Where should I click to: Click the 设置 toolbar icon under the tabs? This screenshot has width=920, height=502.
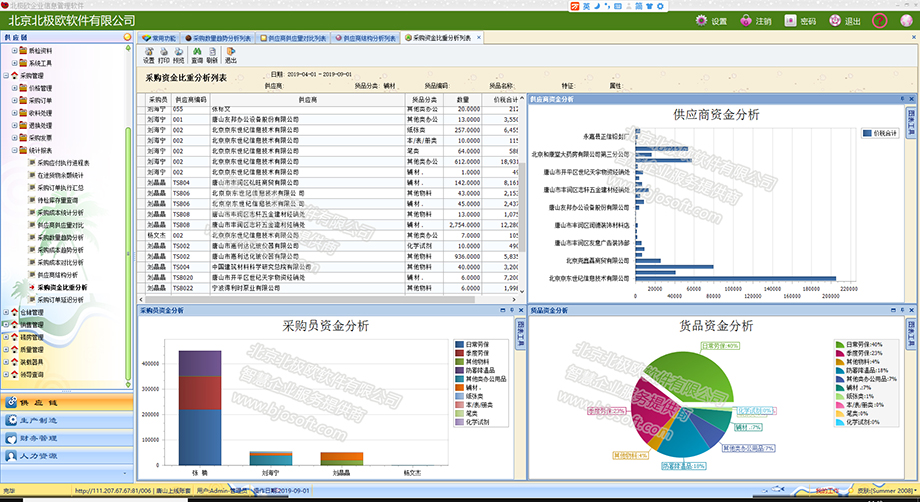(x=149, y=56)
